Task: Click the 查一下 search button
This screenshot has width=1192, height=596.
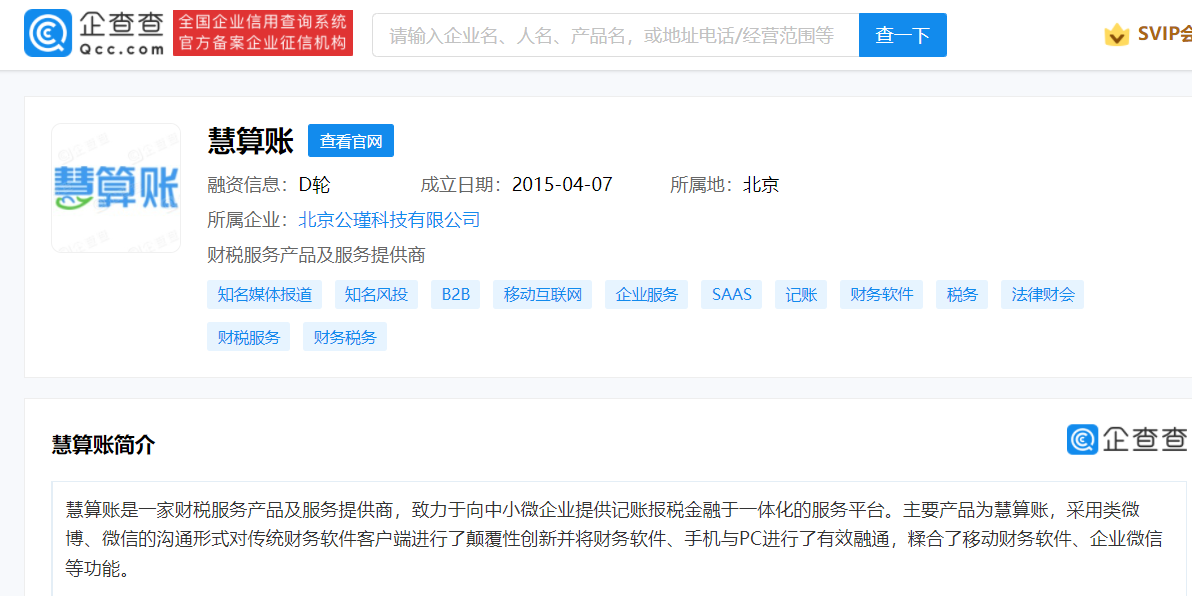Action: coord(902,35)
